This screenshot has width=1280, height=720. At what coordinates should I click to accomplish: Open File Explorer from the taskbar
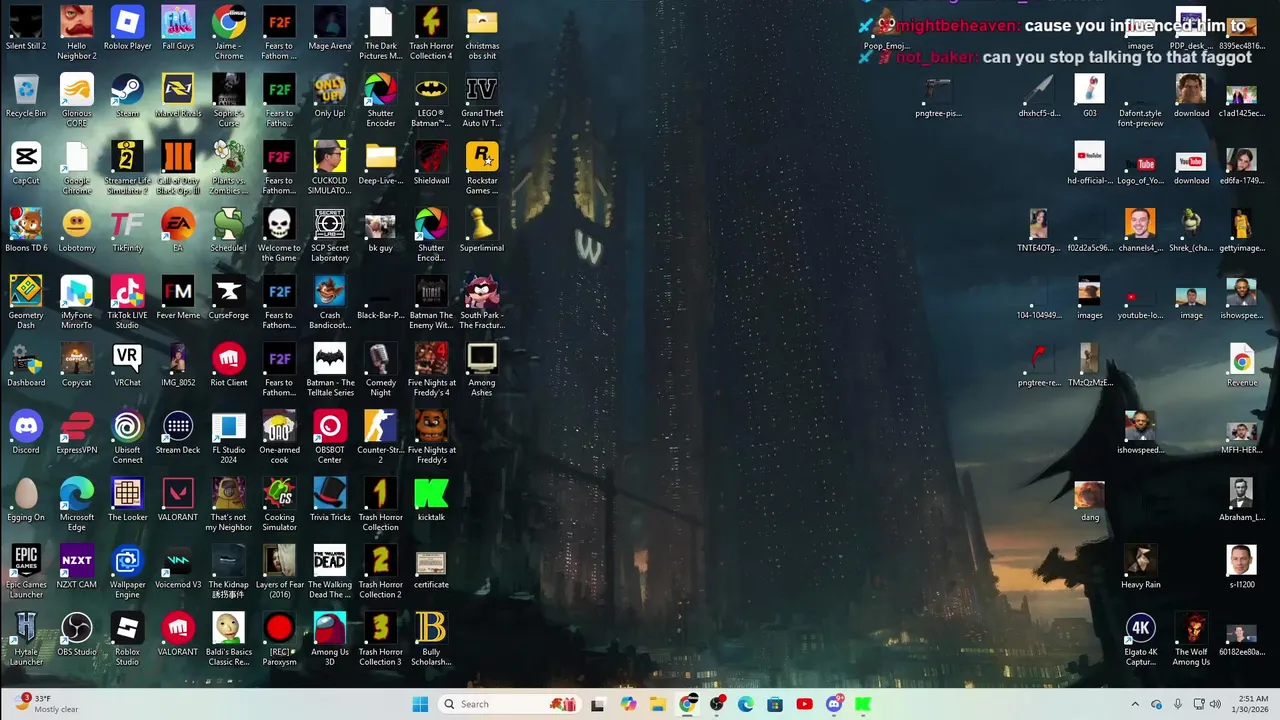pyautogui.click(x=657, y=704)
